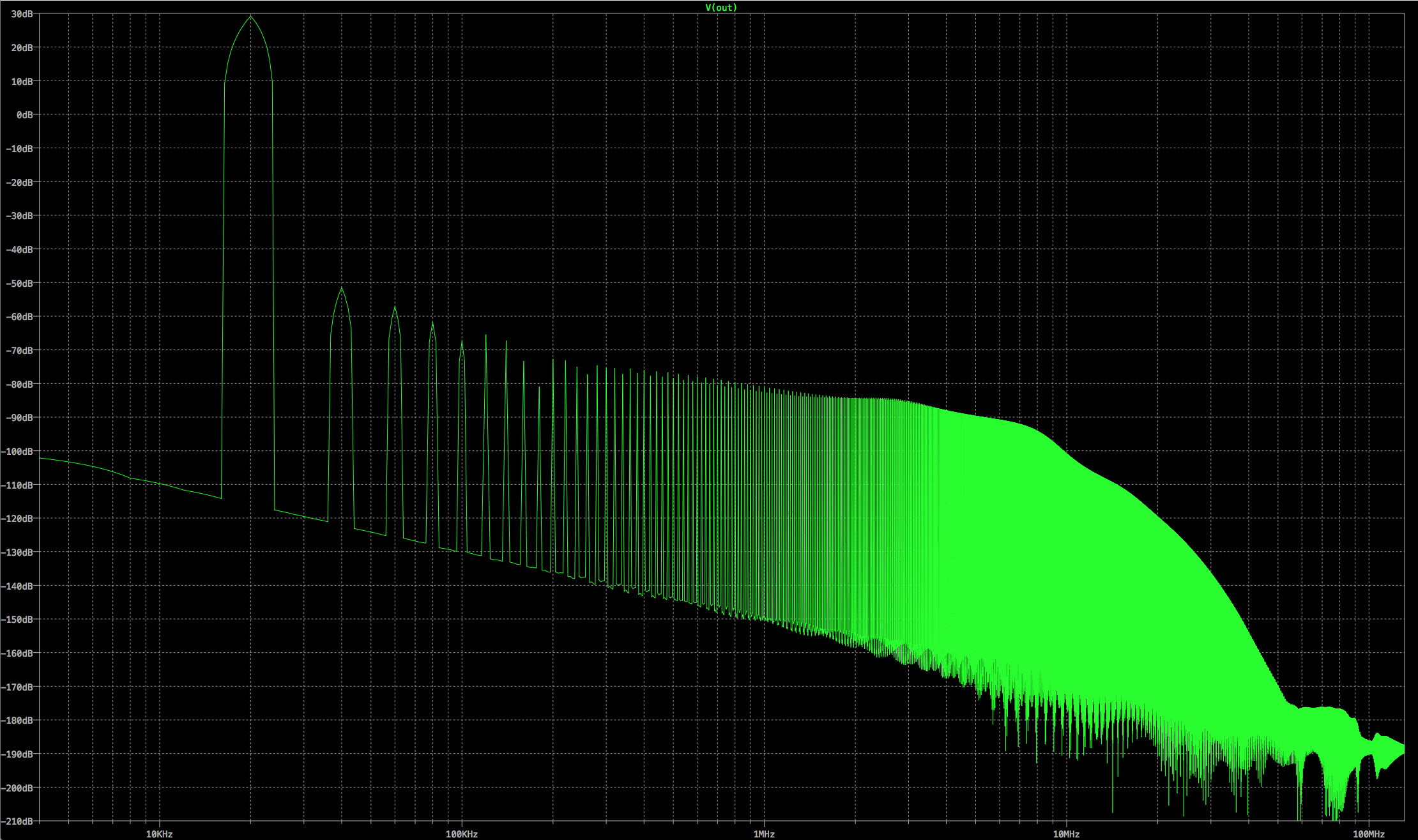
Task: Click the 30dB axis label
Action: (x=22, y=14)
